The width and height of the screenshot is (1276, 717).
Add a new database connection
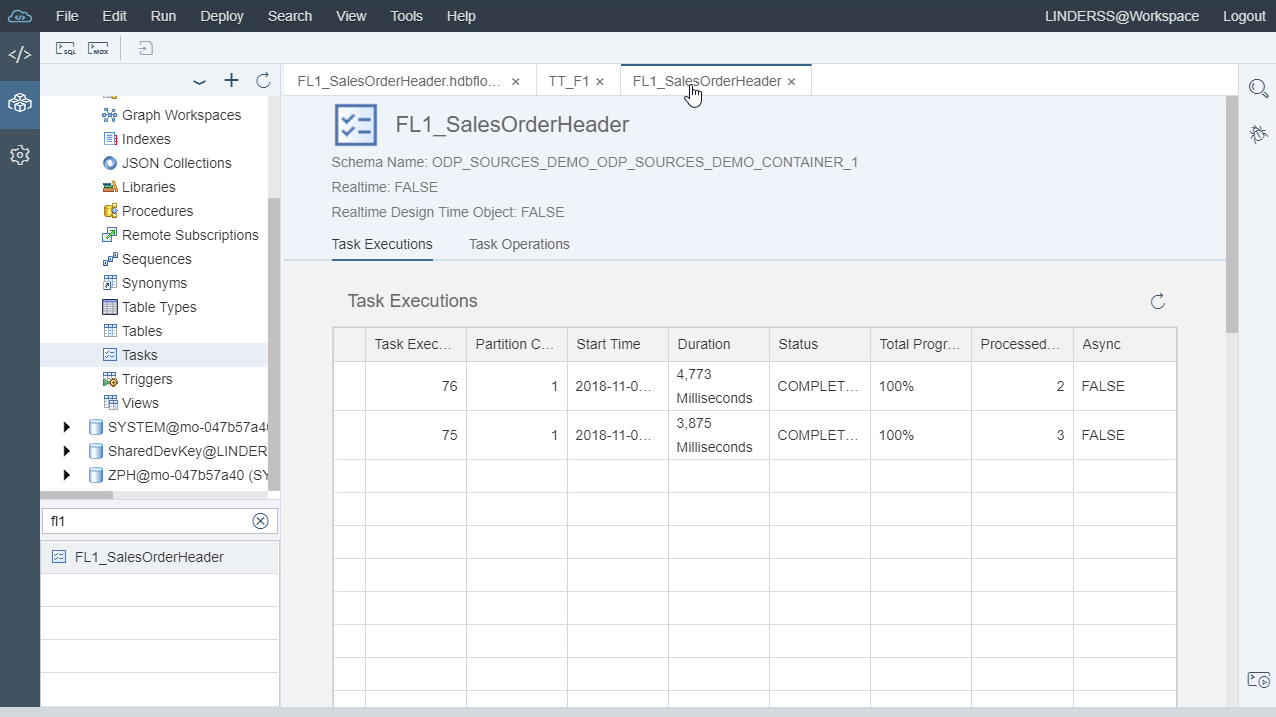click(x=231, y=81)
